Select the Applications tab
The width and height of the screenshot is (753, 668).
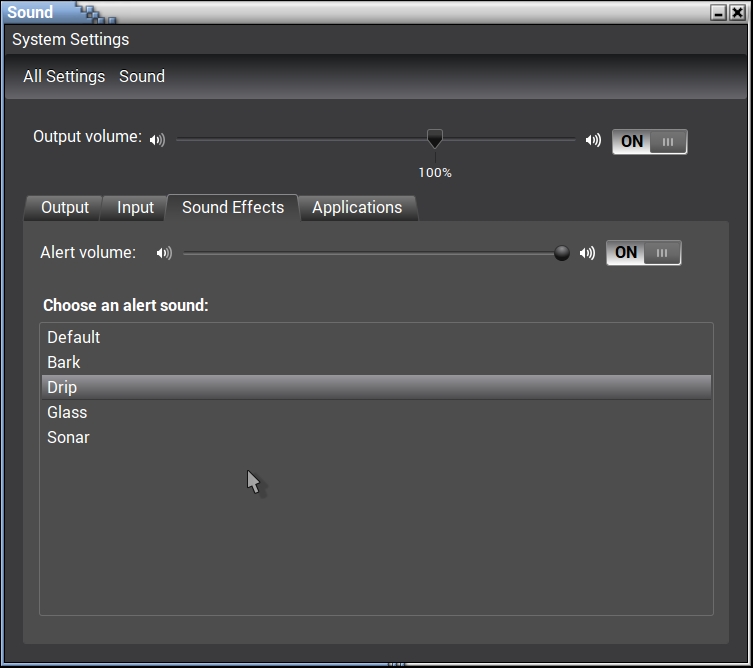point(357,208)
